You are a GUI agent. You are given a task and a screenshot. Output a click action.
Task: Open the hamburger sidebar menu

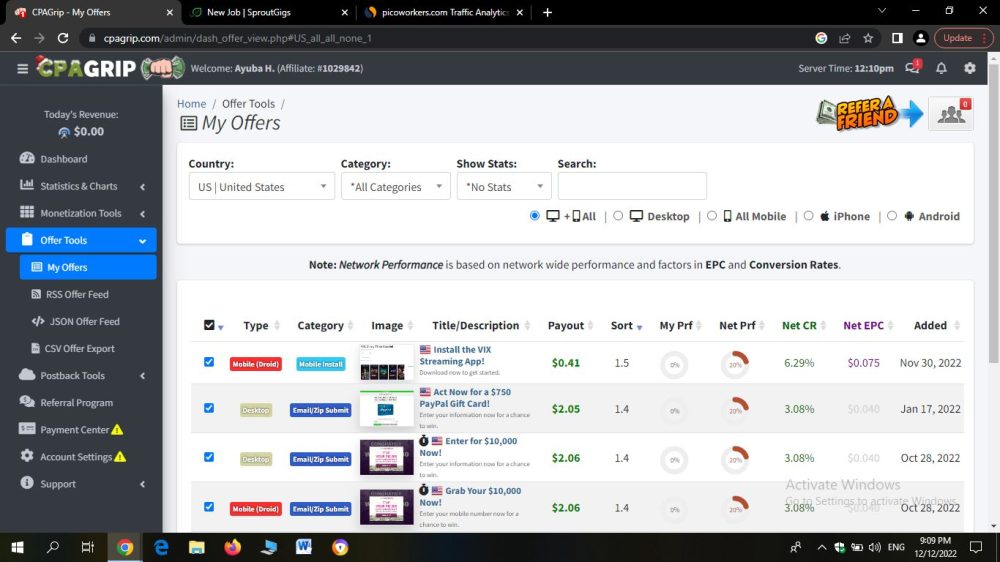(x=22, y=68)
